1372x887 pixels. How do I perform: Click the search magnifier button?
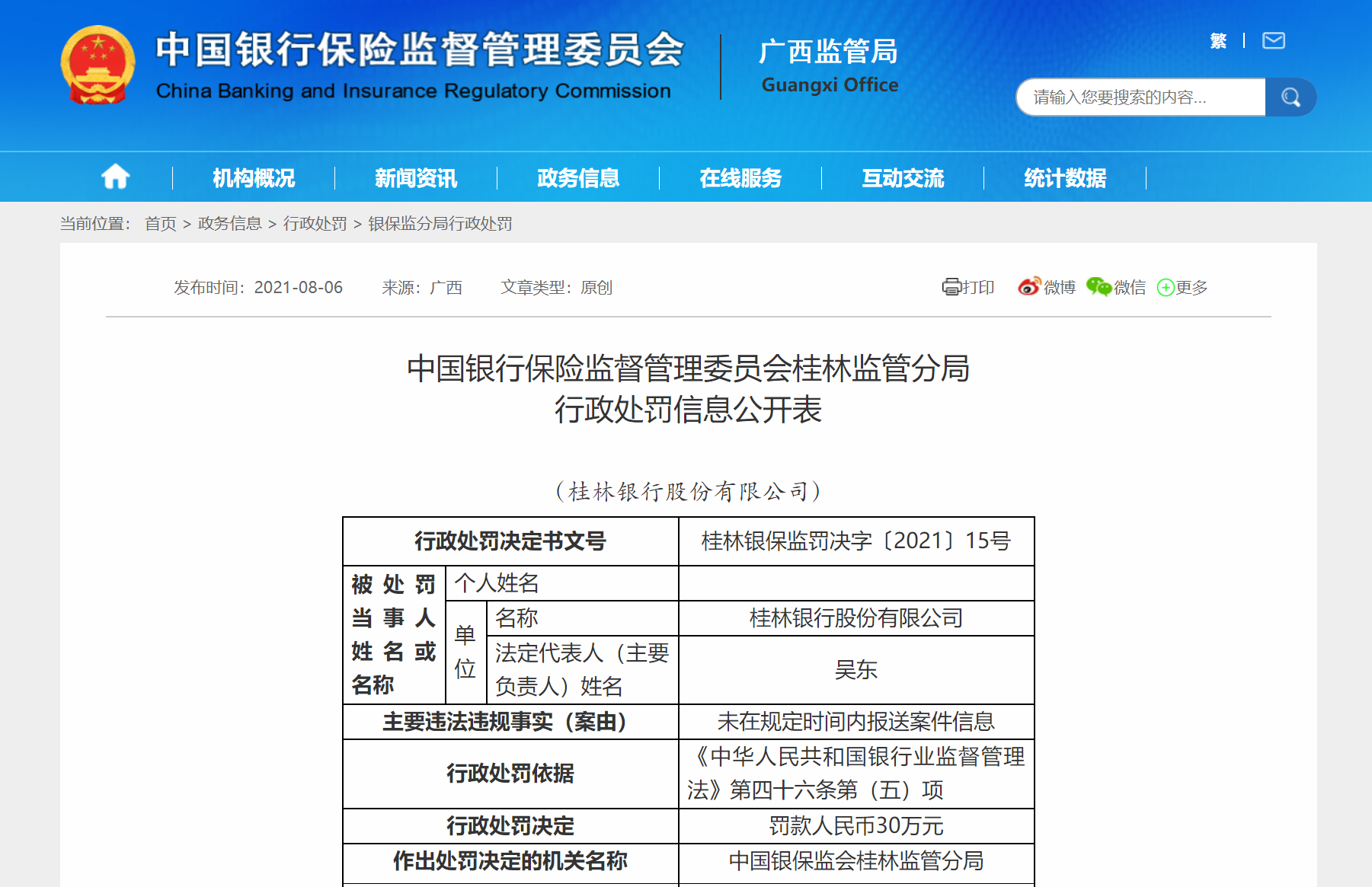(x=1290, y=97)
